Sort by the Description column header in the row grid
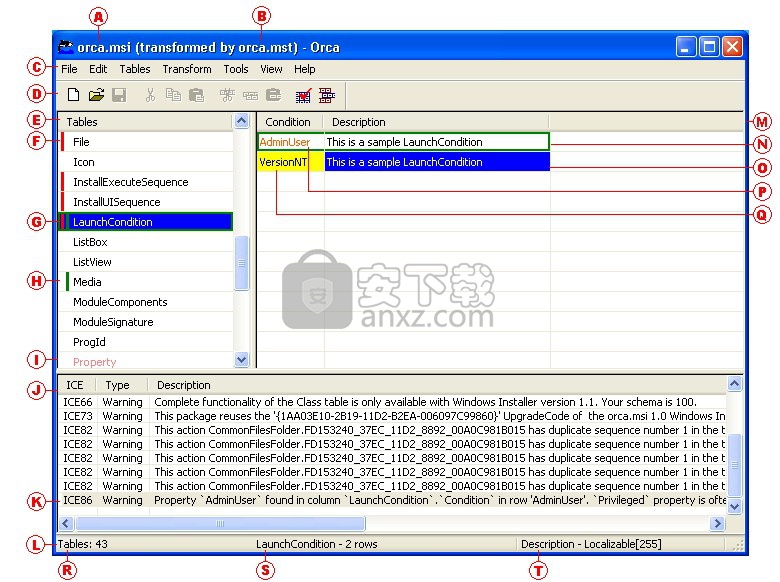This screenshot has height=582, width=780. 436,122
